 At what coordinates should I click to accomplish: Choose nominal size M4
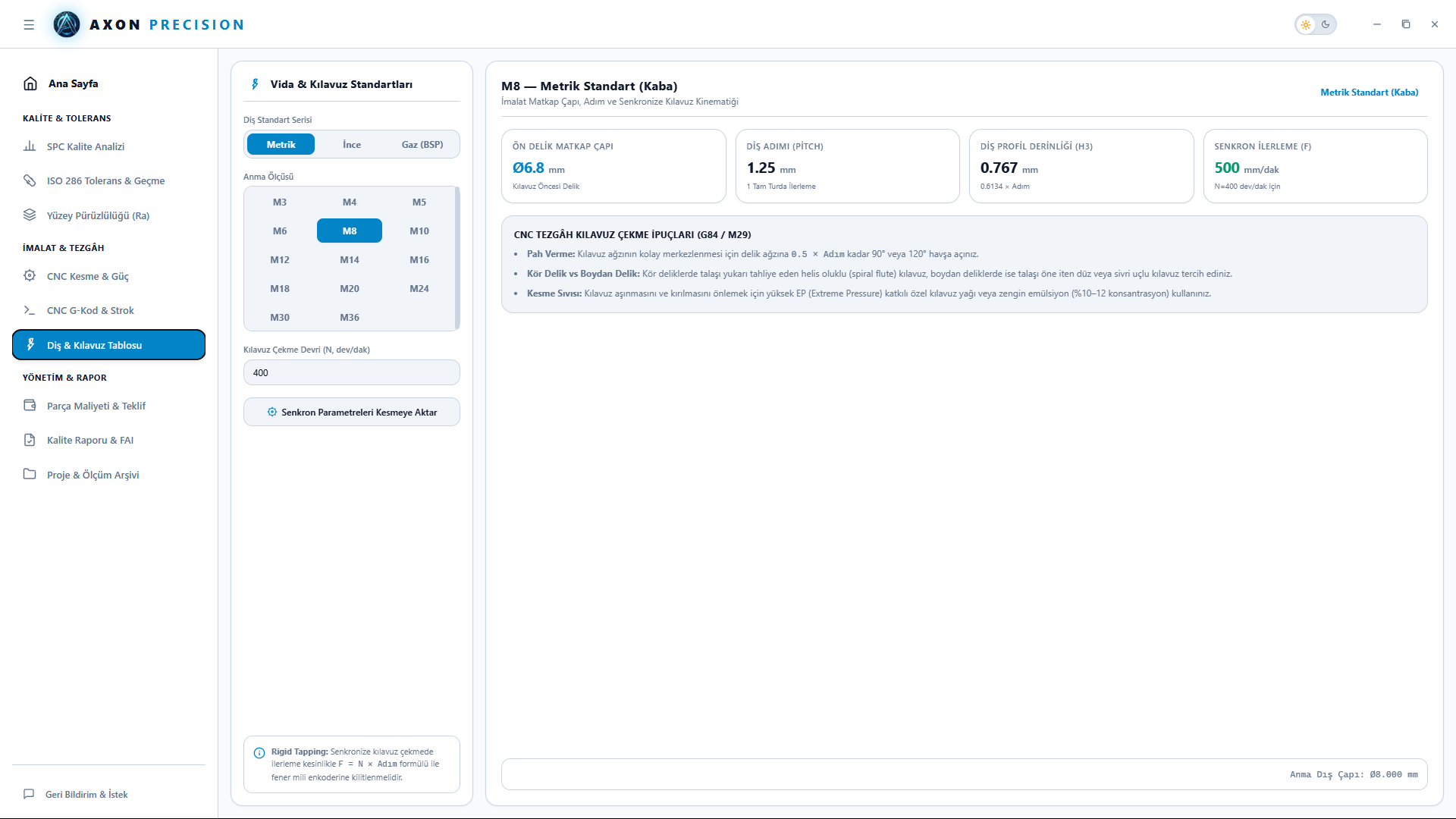350,202
